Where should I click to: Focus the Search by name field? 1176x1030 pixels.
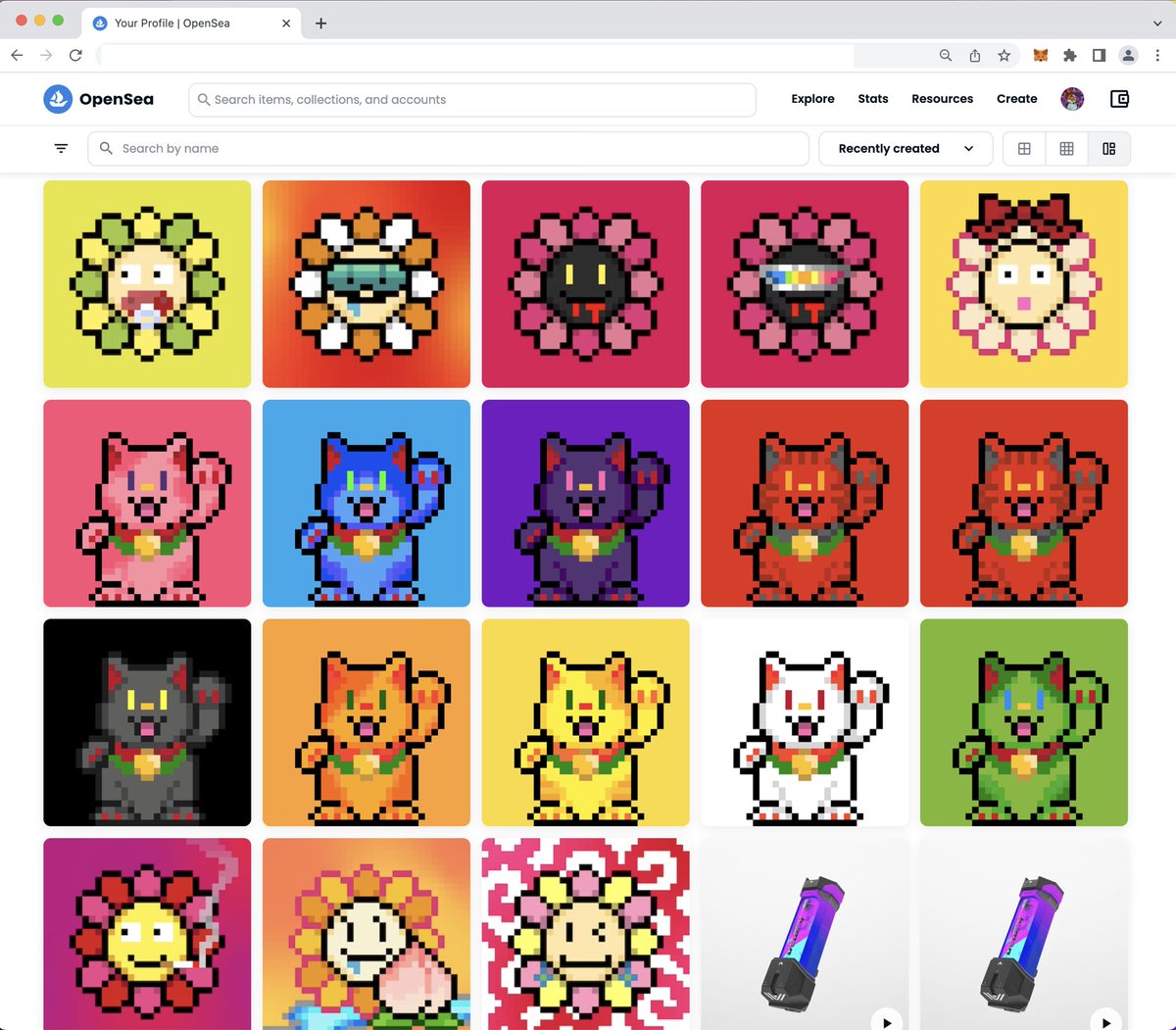[449, 149]
